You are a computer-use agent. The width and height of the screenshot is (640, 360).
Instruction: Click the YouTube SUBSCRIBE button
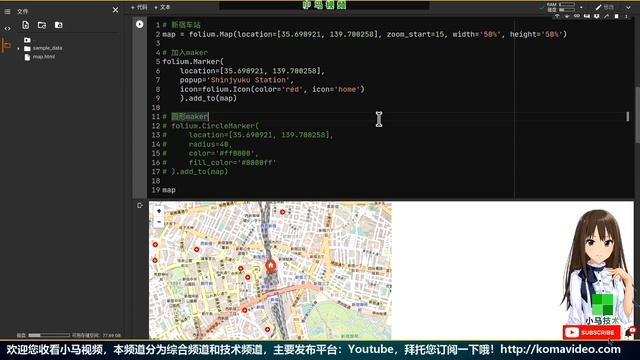click(591, 332)
